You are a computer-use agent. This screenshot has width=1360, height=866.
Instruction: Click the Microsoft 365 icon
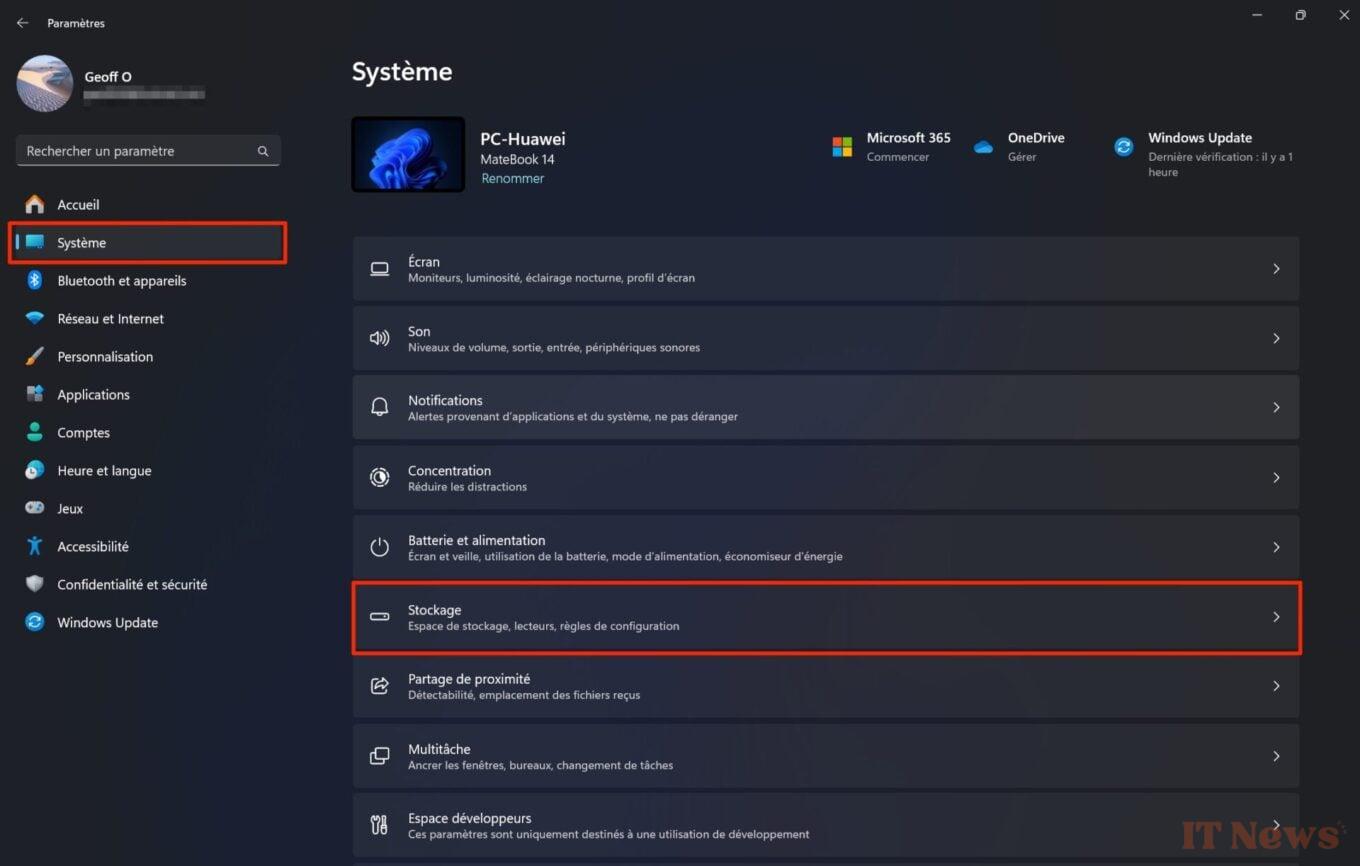(x=841, y=146)
